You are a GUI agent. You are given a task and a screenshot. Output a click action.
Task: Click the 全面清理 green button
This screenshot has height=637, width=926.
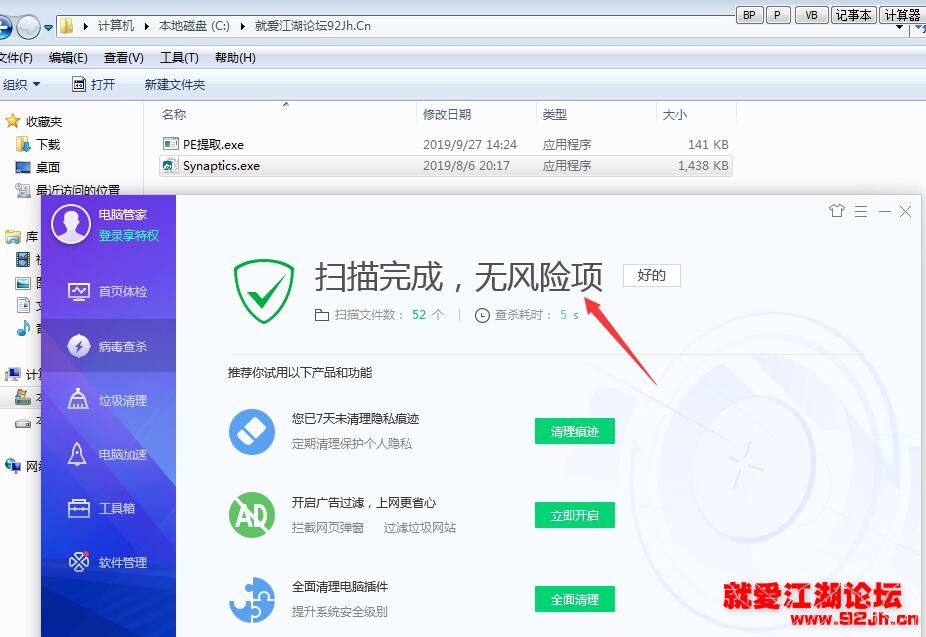pyautogui.click(x=575, y=599)
